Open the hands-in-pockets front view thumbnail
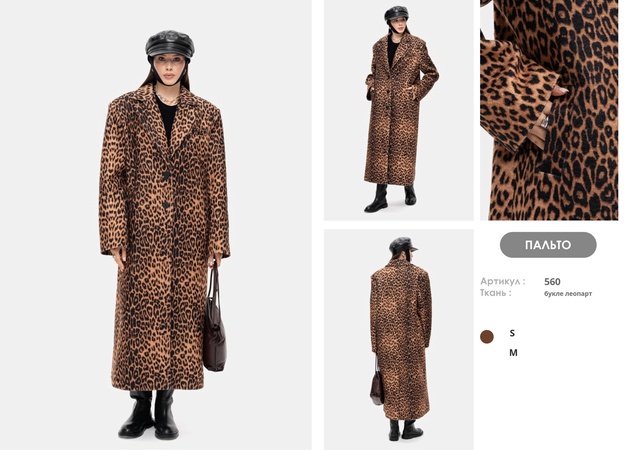This screenshot has height=450, width=636. [398, 110]
